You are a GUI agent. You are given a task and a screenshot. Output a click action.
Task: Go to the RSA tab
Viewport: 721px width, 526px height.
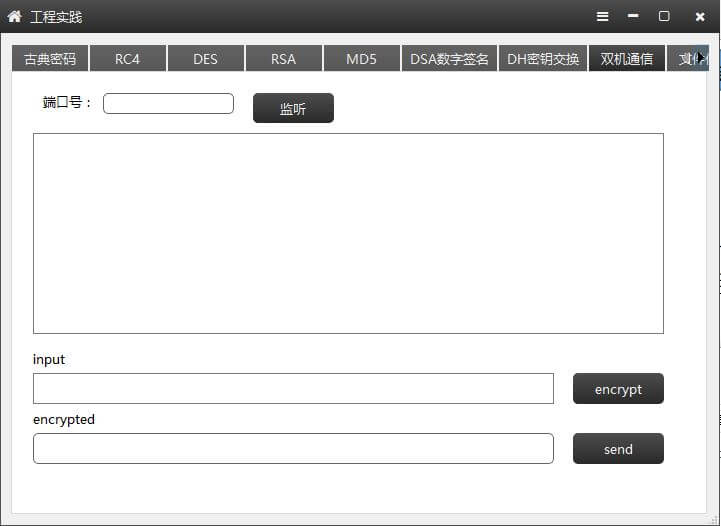(284, 59)
